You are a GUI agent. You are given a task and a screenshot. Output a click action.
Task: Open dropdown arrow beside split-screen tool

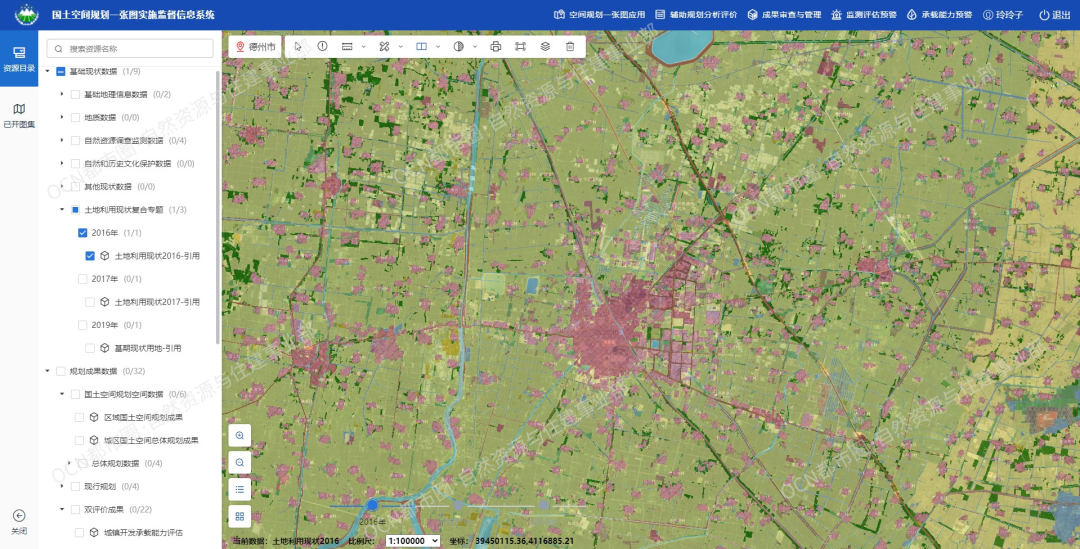437,47
